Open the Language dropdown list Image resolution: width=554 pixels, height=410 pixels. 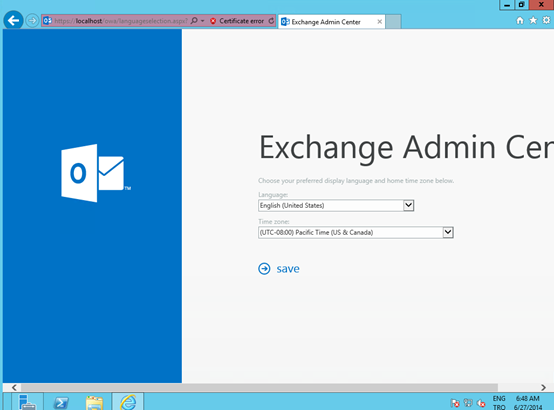[x=336, y=205]
